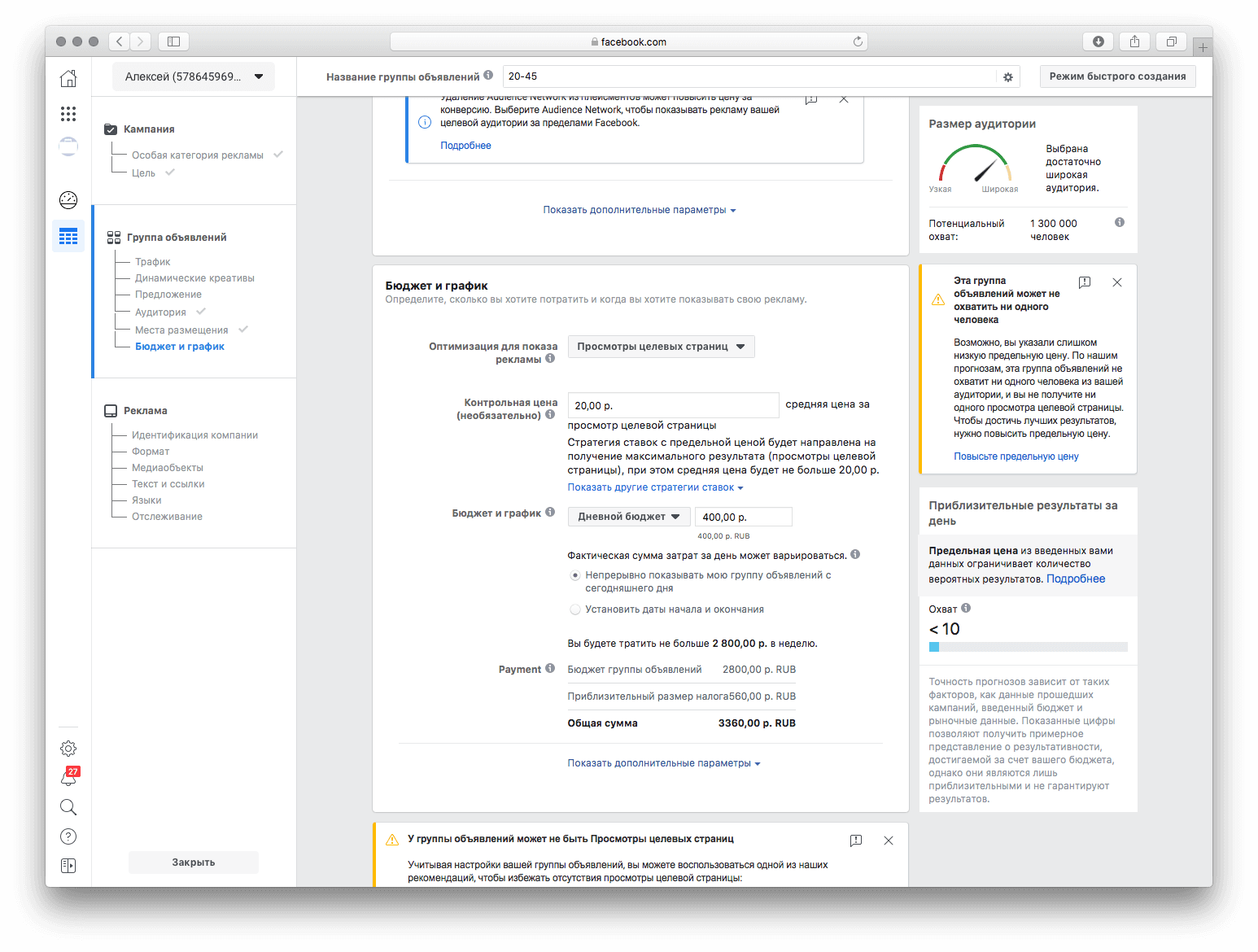Viewport: 1258px width, 952px height.
Task: Click the Закрыть button
Action: [x=194, y=862]
